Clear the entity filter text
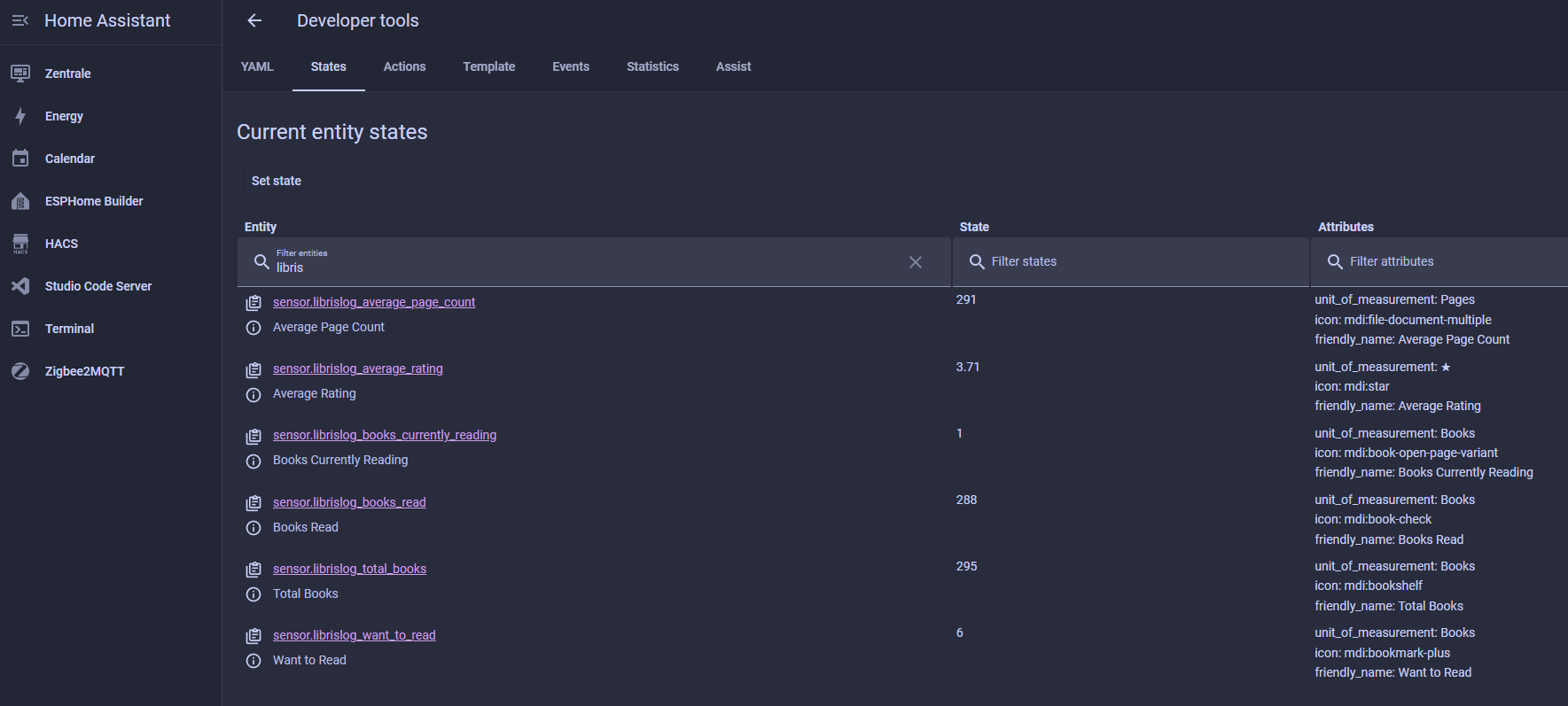This screenshot has height=706, width=1568. (x=916, y=262)
